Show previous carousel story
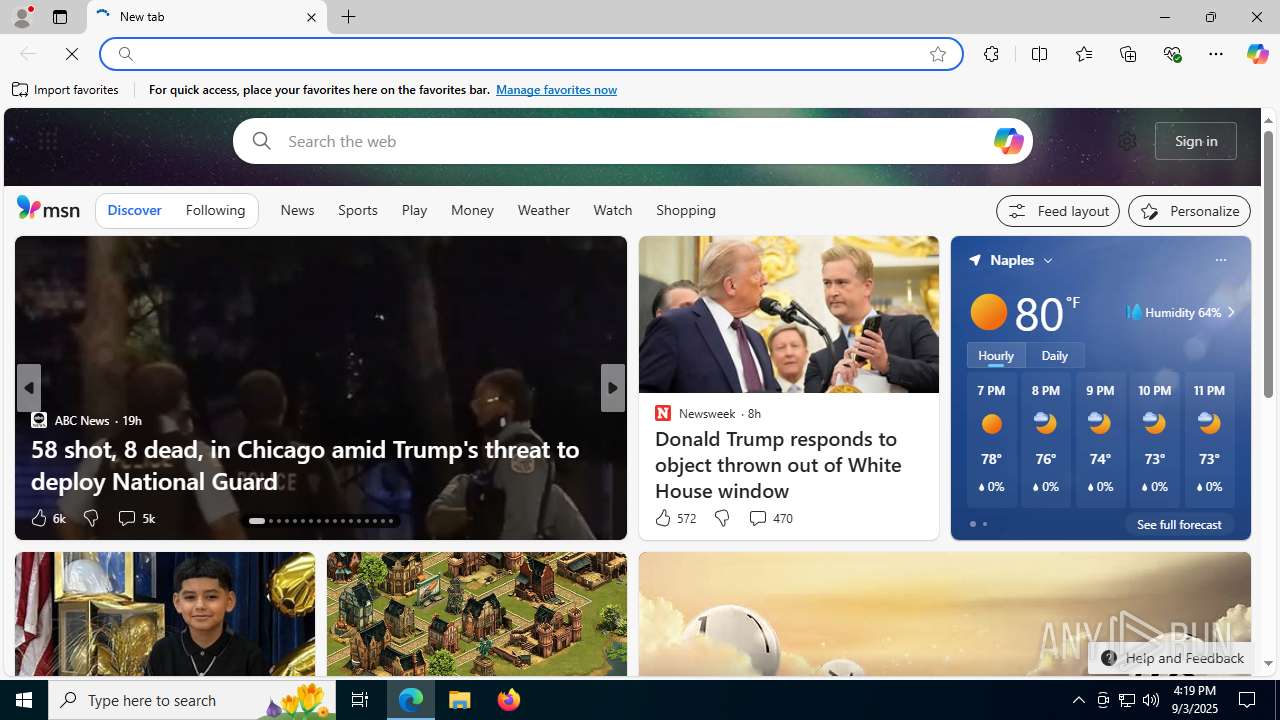This screenshot has width=1280, height=720. (x=28, y=388)
